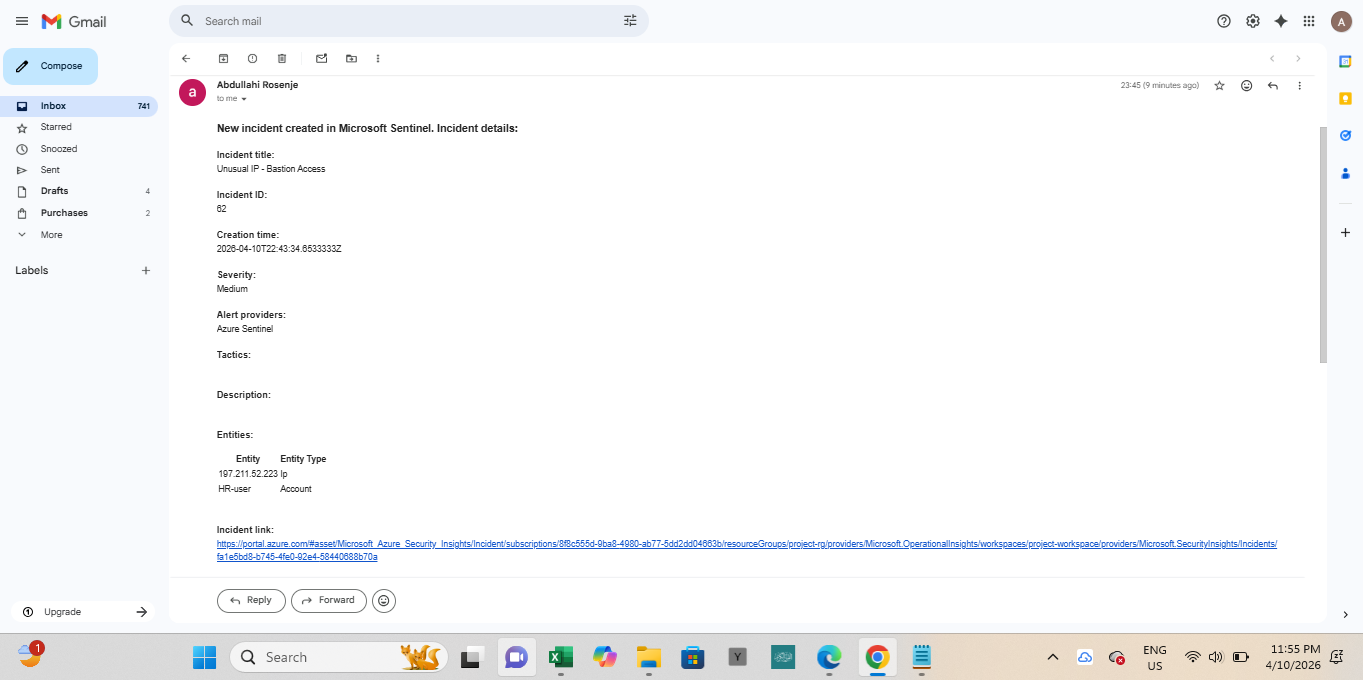Image resolution: width=1363 pixels, height=680 pixels.
Task: Open Google Keep side panel
Action: pyautogui.click(x=1345, y=98)
